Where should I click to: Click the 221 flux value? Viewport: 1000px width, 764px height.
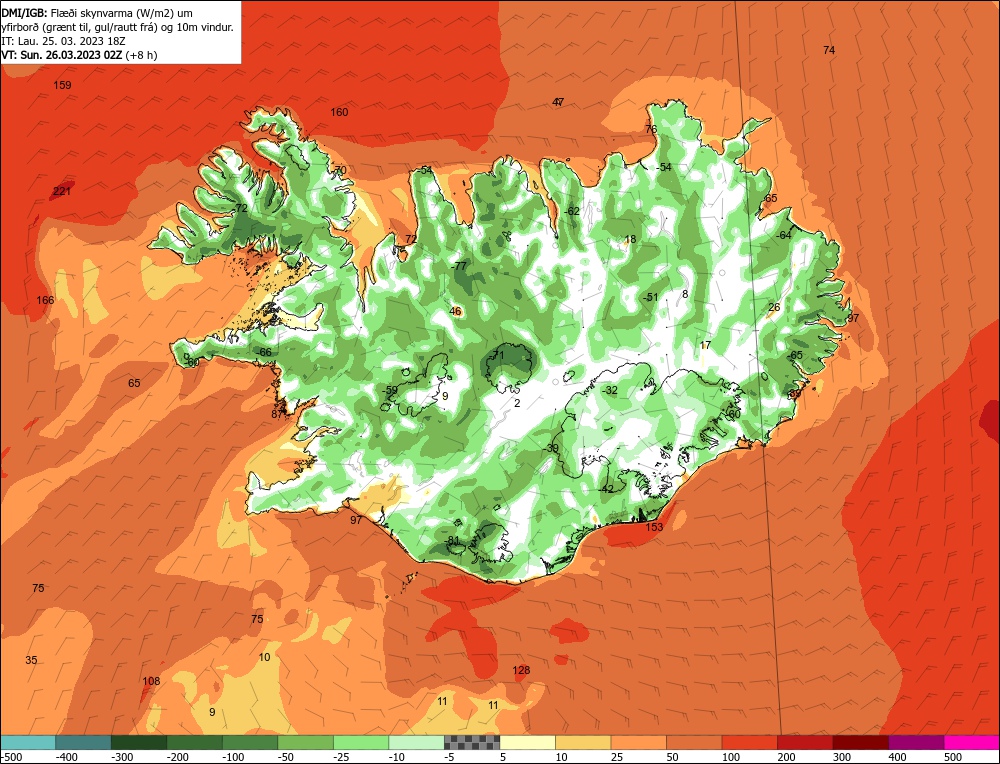point(62,191)
